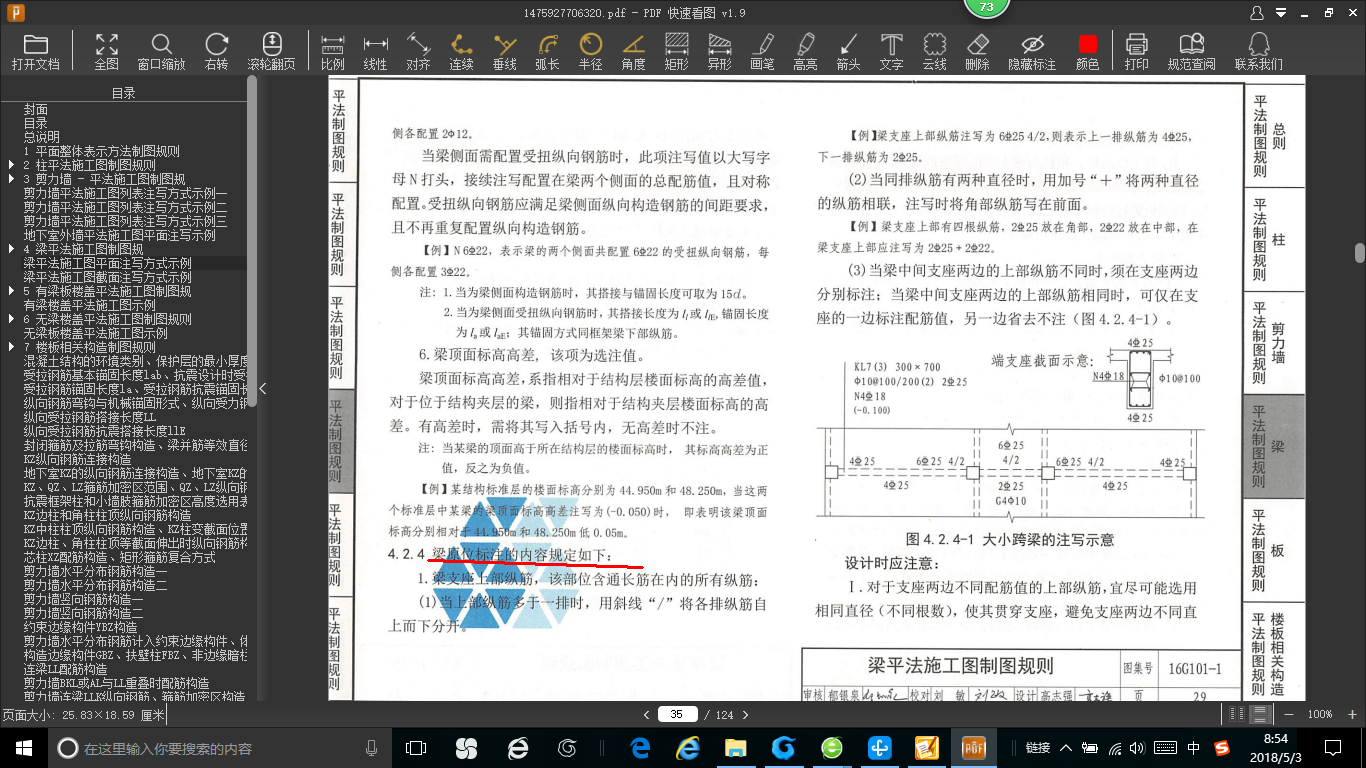Click the 100% zoom level
Viewport: 1366px width, 768px height.
click(x=1319, y=714)
